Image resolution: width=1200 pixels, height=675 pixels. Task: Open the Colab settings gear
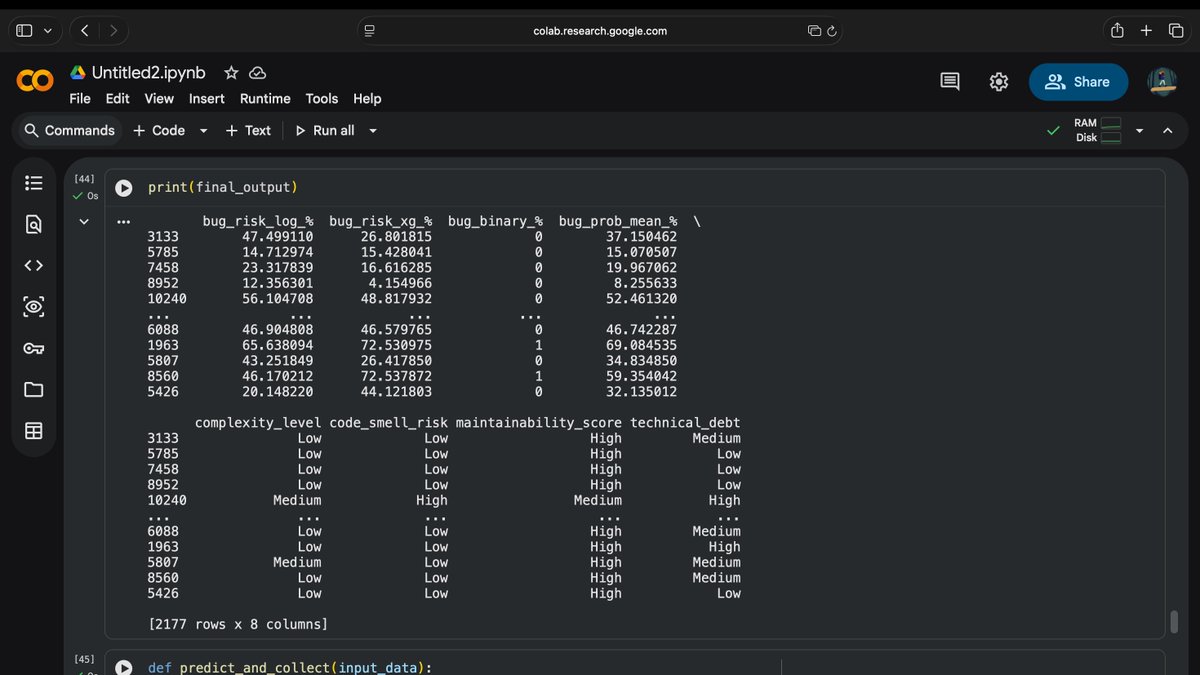point(999,82)
